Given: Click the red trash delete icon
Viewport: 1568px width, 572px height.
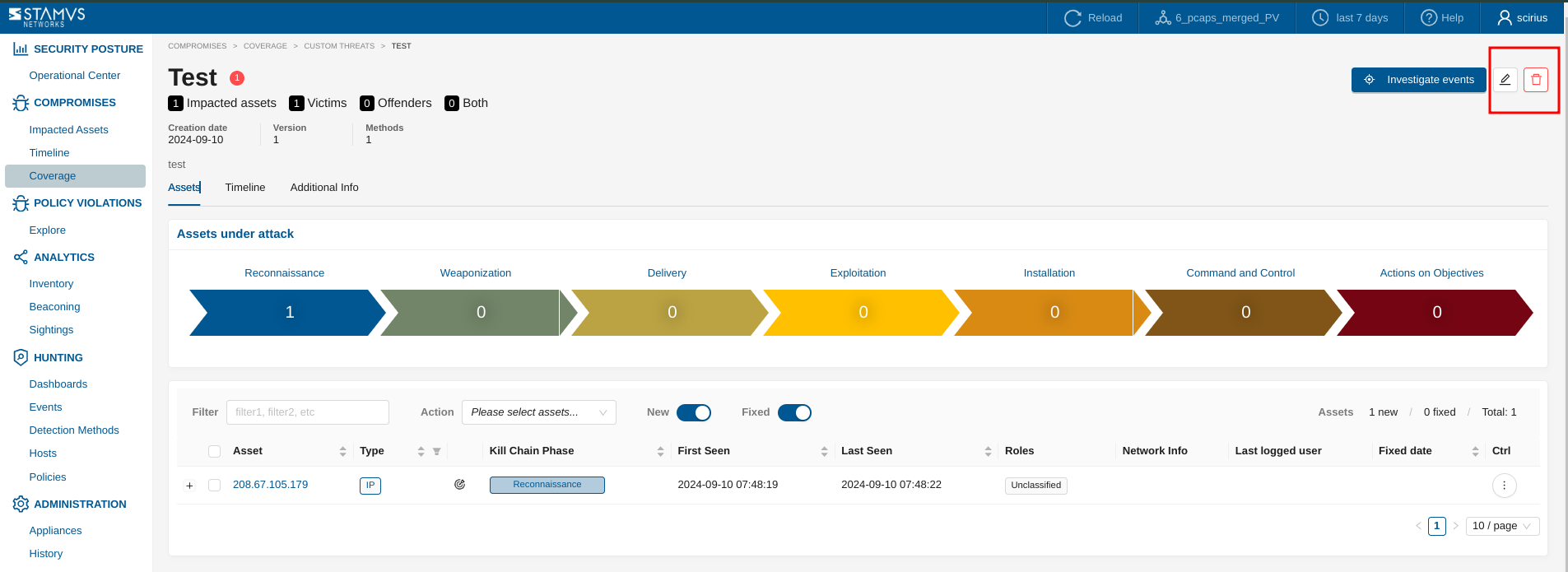Looking at the screenshot, I should click(x=1535, y=80).
